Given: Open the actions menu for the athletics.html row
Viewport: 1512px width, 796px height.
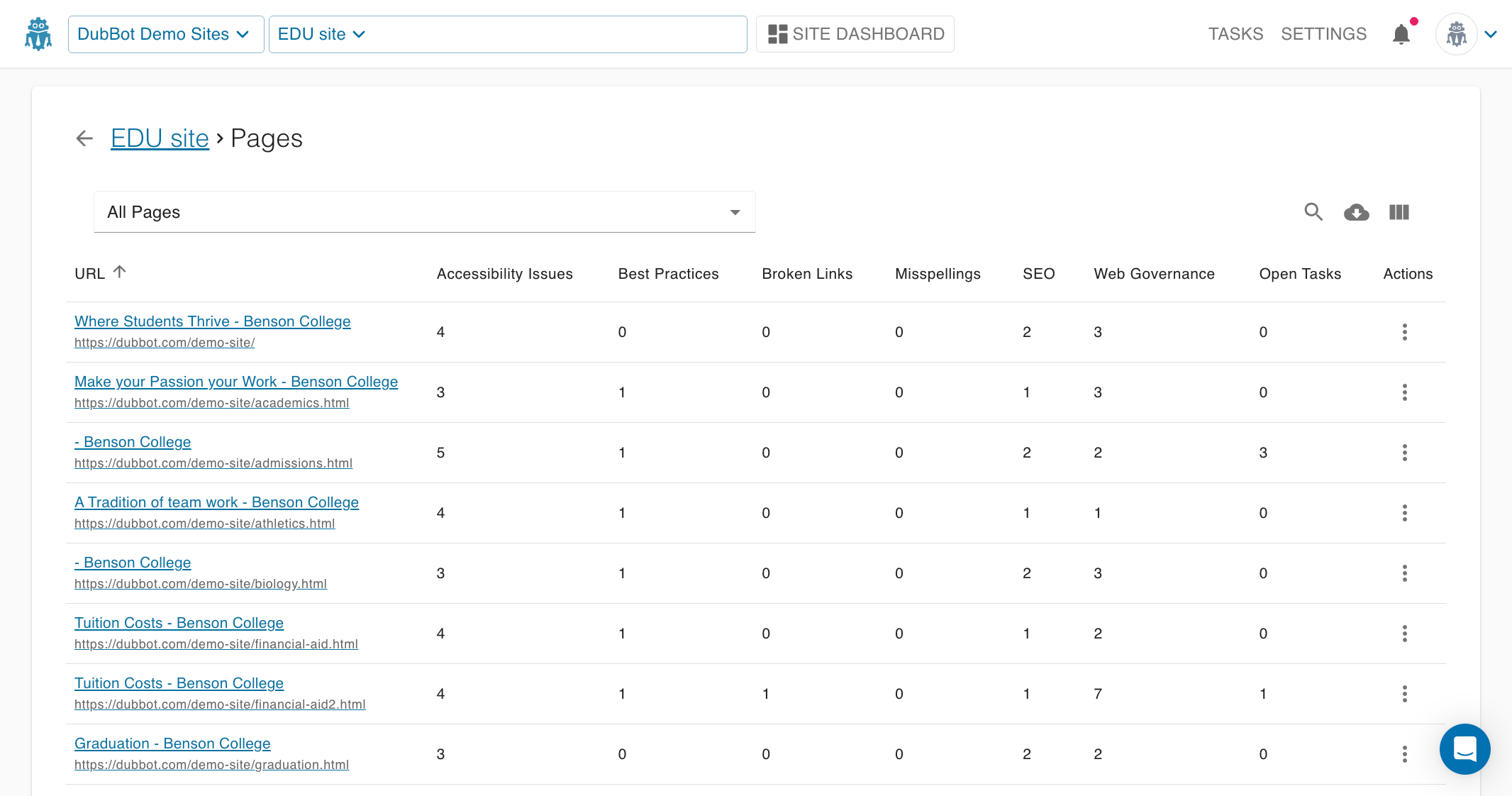Looking at the screenshot, I should click(x=1404, y=513).
